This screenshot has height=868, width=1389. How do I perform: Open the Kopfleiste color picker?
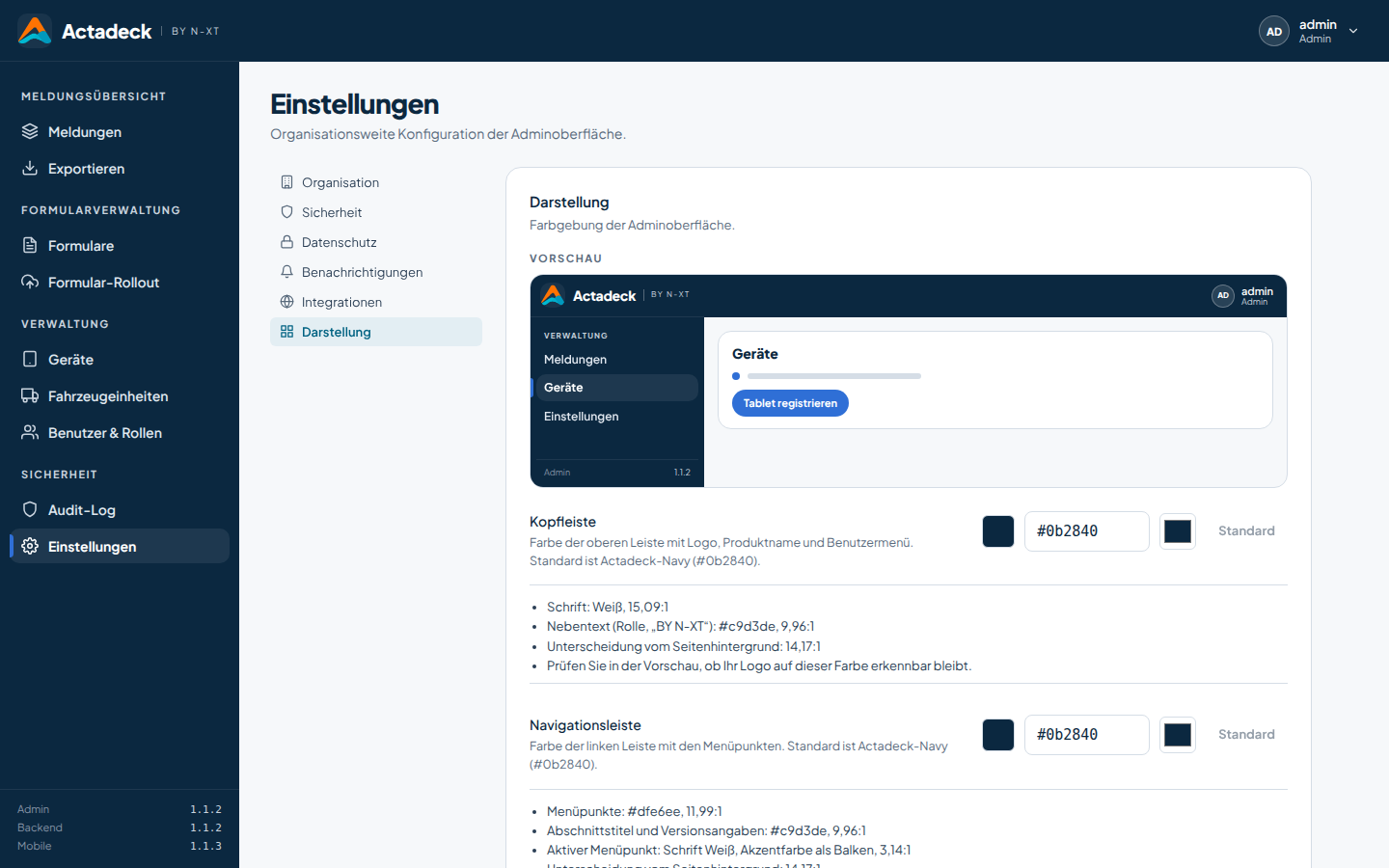tap(1178, 531)
